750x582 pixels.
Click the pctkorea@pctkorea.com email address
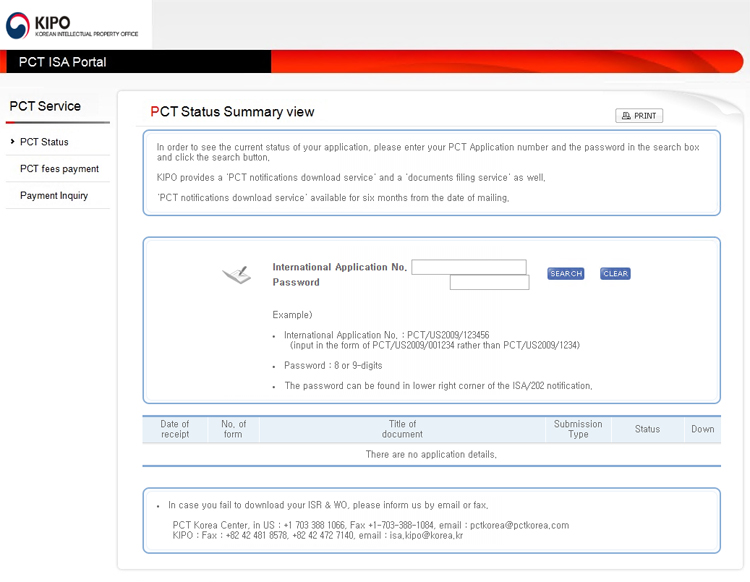(x=519, y=525)
